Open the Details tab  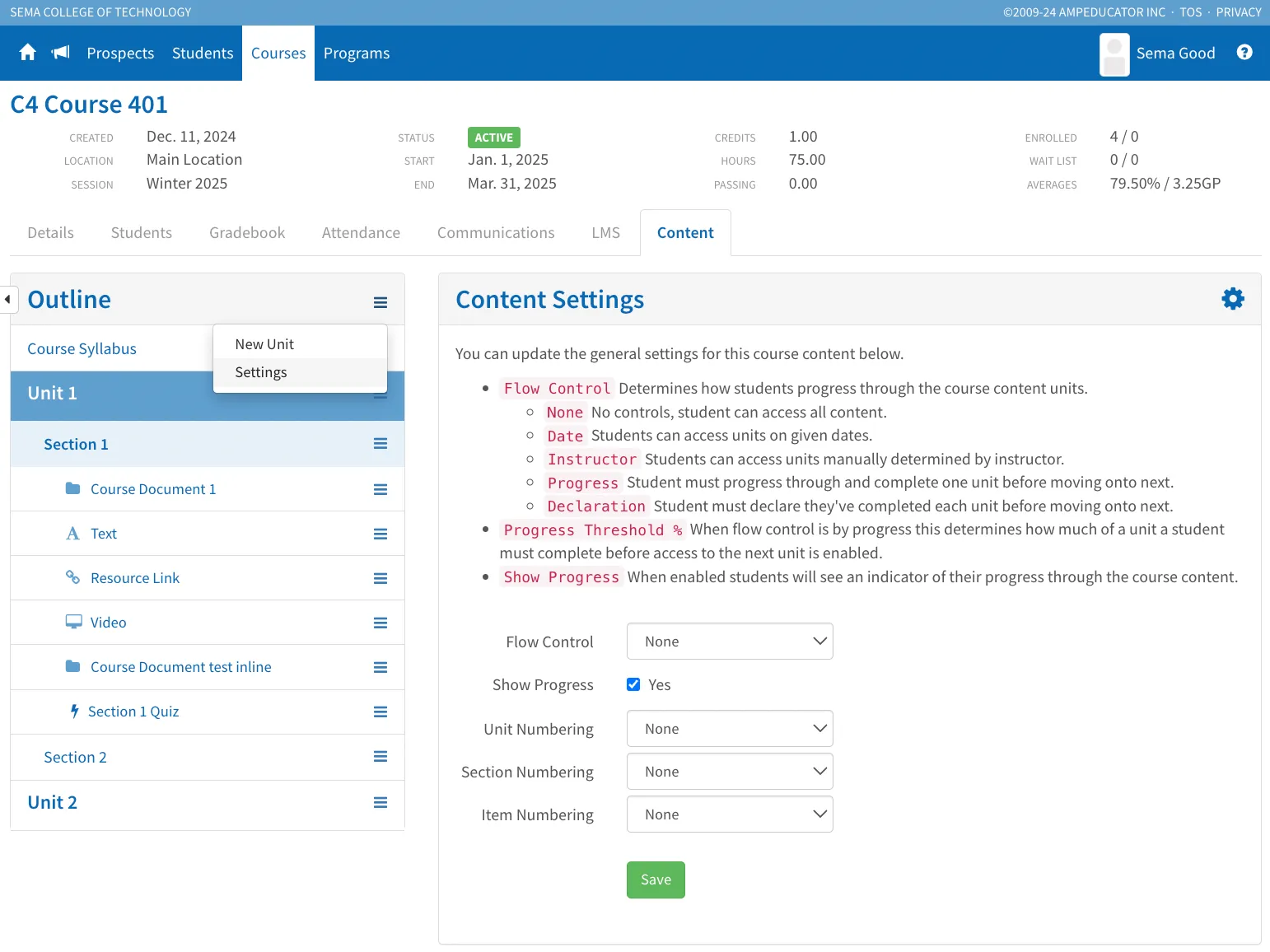click(x=50, y=233)
